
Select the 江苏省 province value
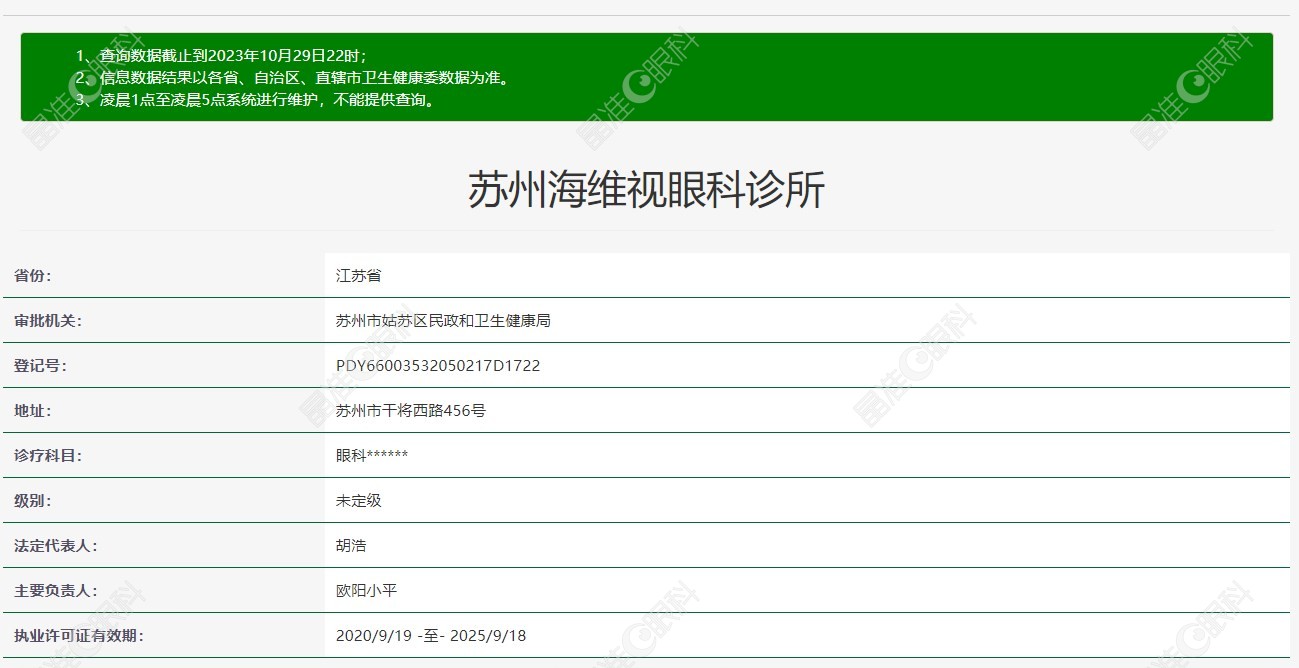pos(358,275)
